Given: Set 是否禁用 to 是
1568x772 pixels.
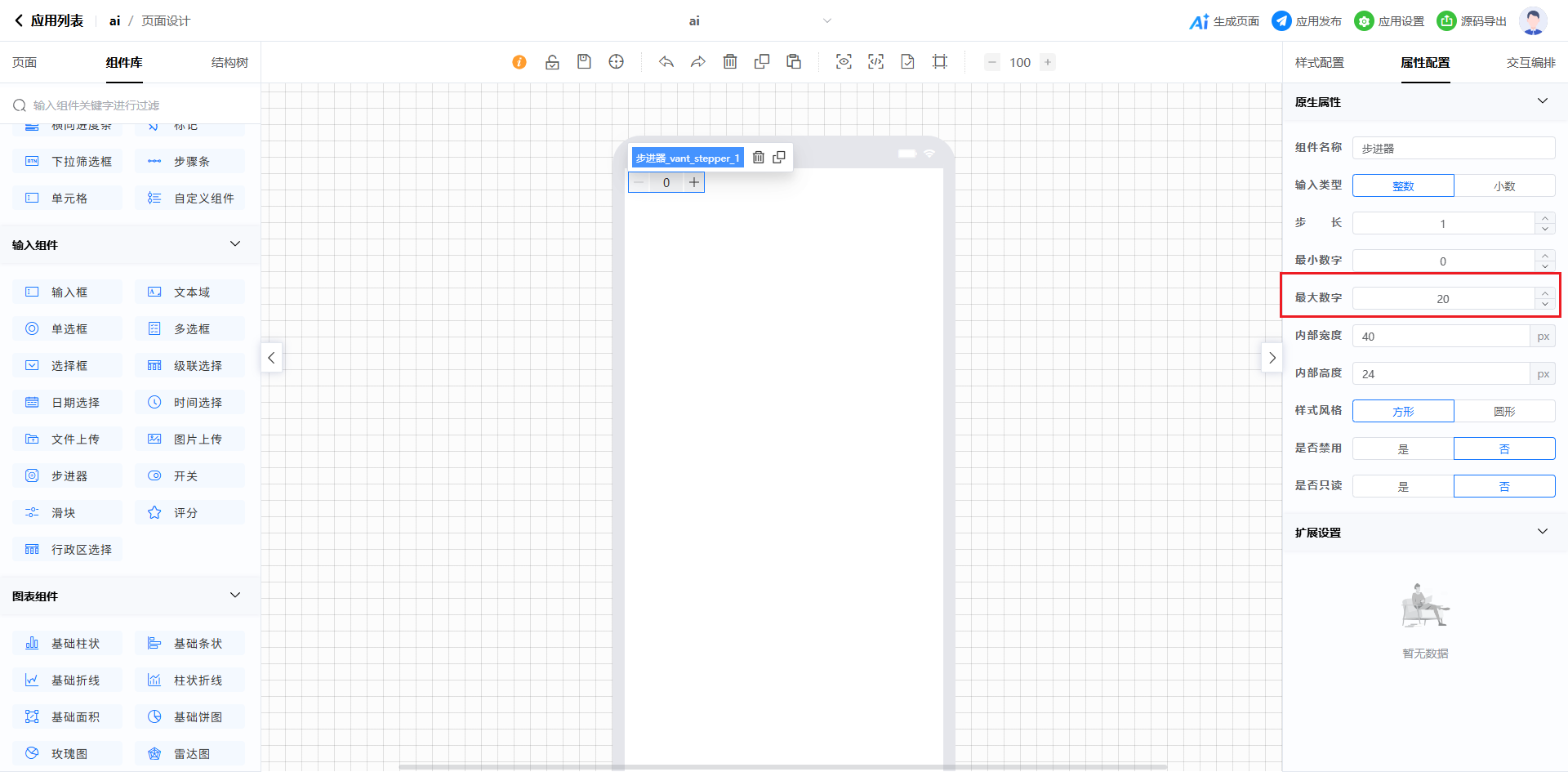Looking at the screenshot, I should click(x=1403, y=449).
